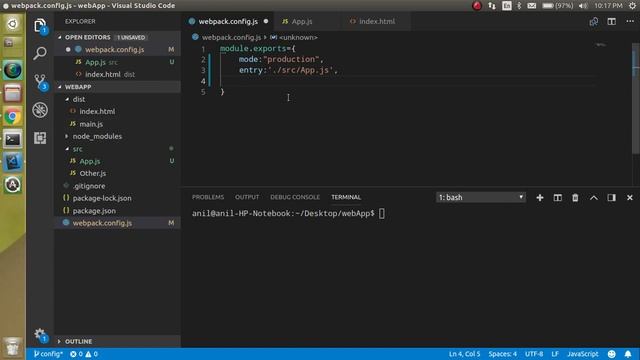Open the Debug view in the activity bar

pyautogui.click(x=40, y=110)
